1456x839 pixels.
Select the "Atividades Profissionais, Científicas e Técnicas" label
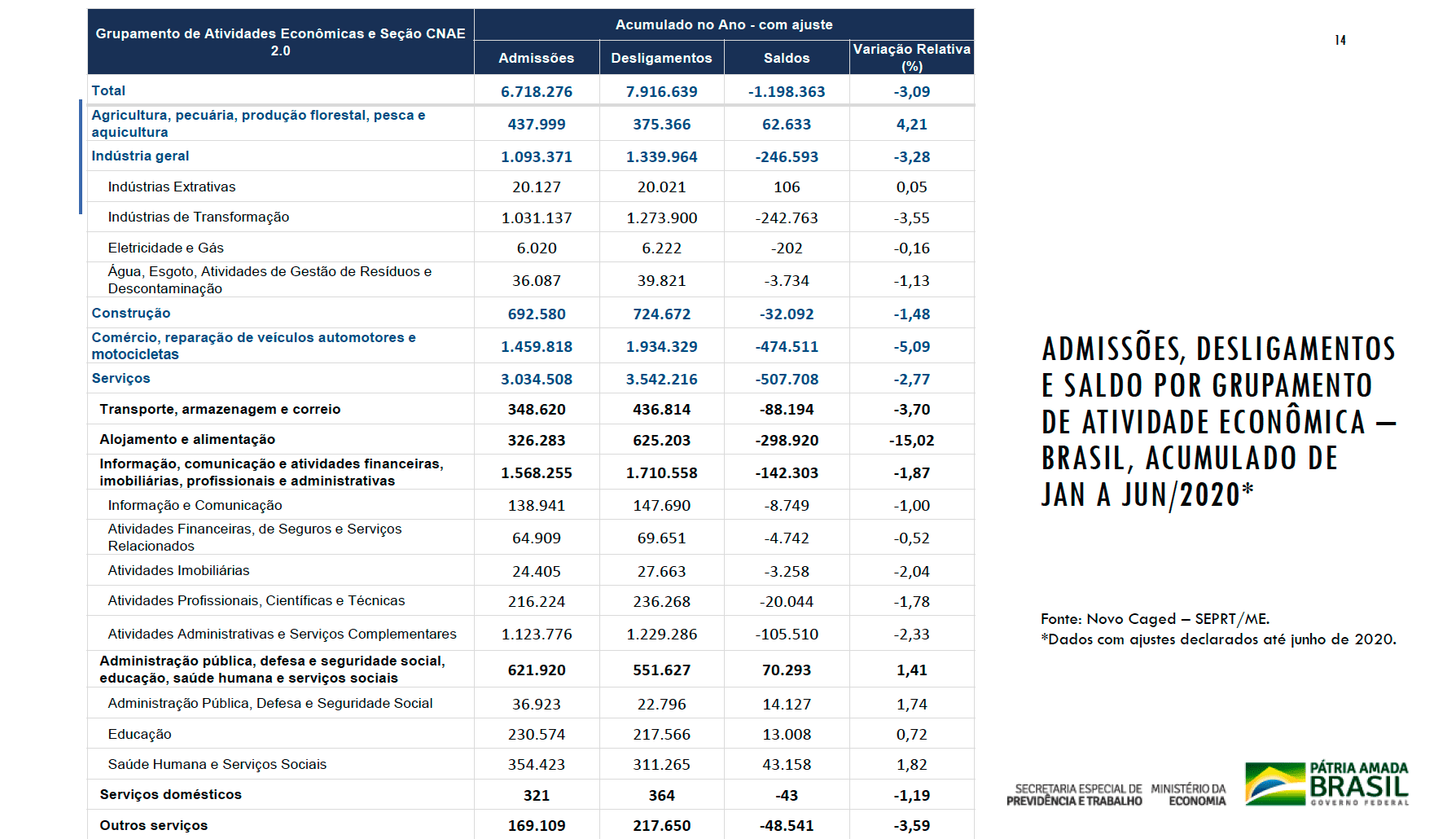point(257,600)
